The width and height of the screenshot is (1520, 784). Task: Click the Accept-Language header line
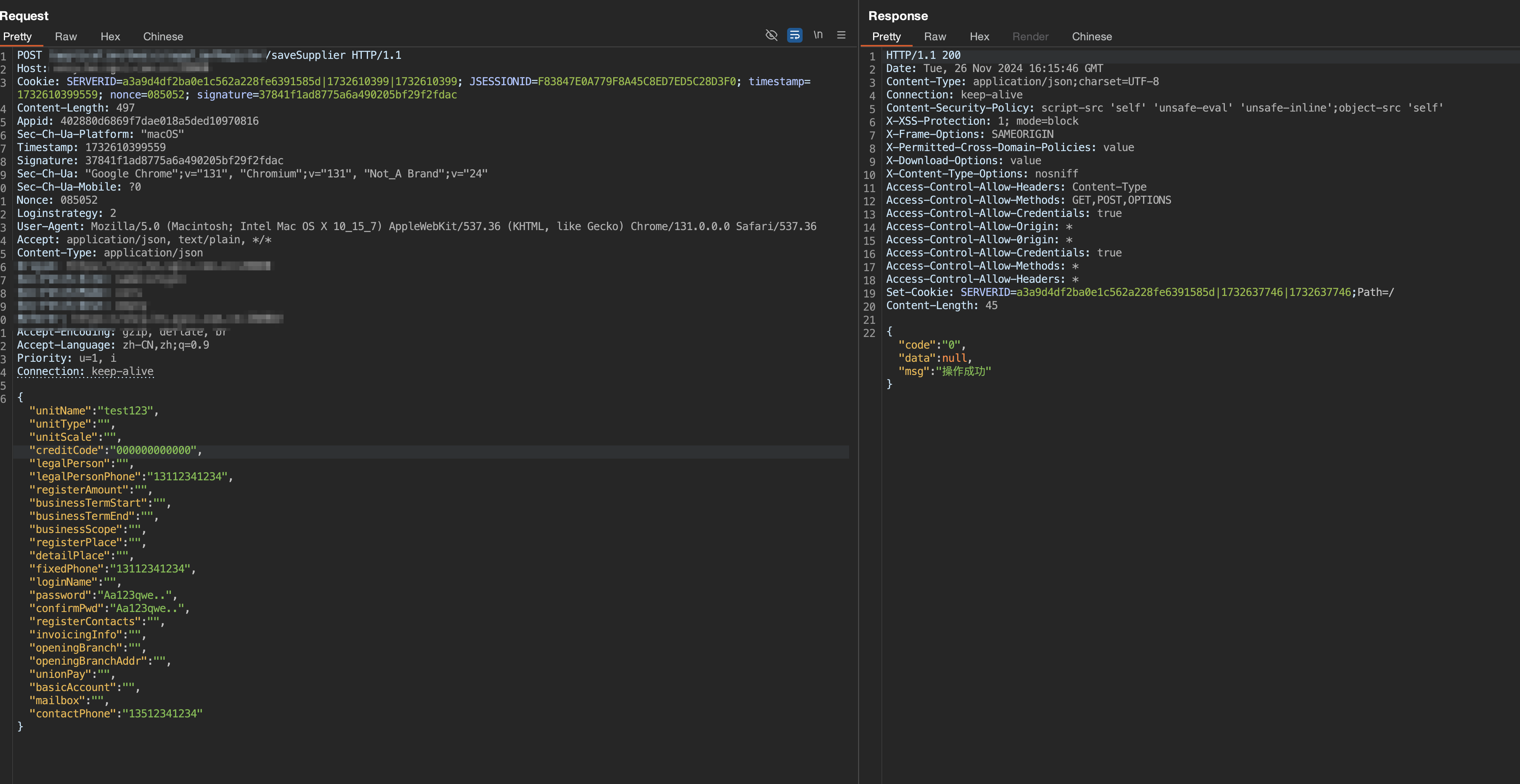(x=113, y=345)
